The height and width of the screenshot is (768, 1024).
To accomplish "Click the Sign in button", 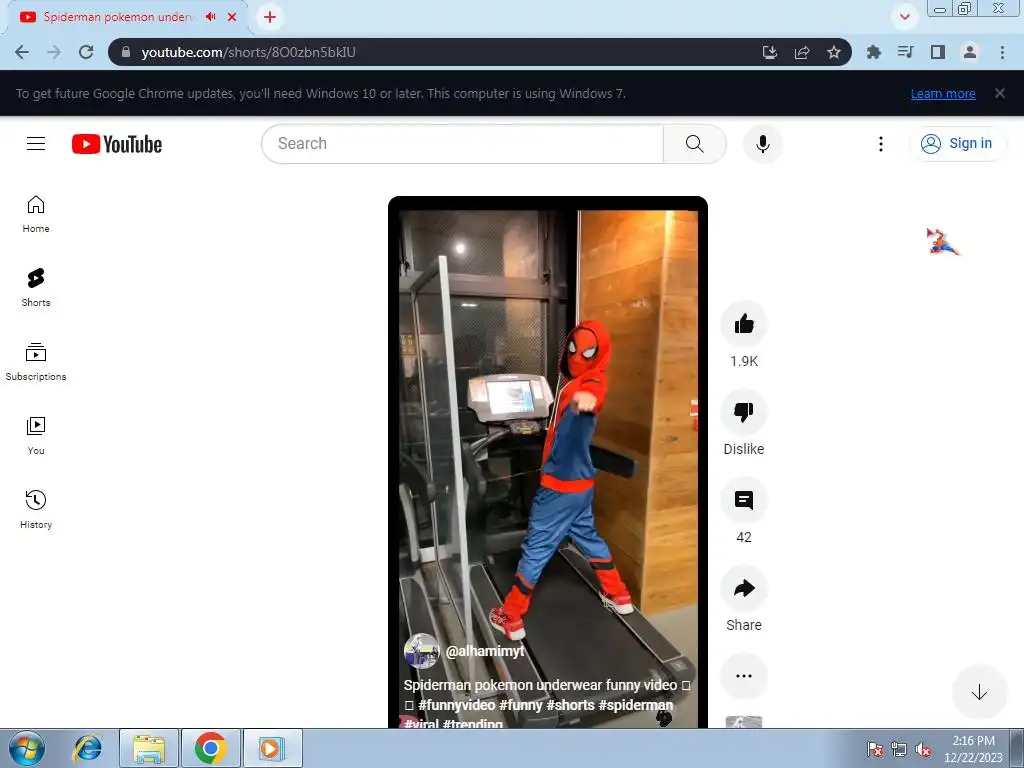I will click(x=957, y=144).
